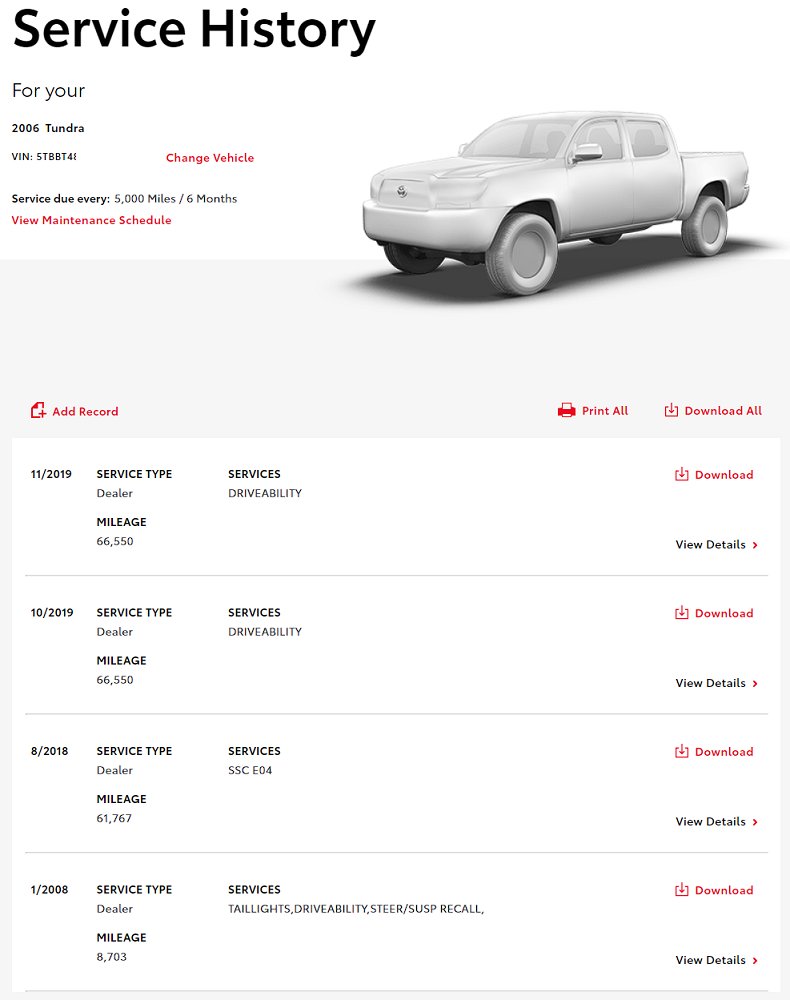The image size is (790, 1000).
Task: Click the 2006 Tundra vehicle name
Action: click(48, 128)
